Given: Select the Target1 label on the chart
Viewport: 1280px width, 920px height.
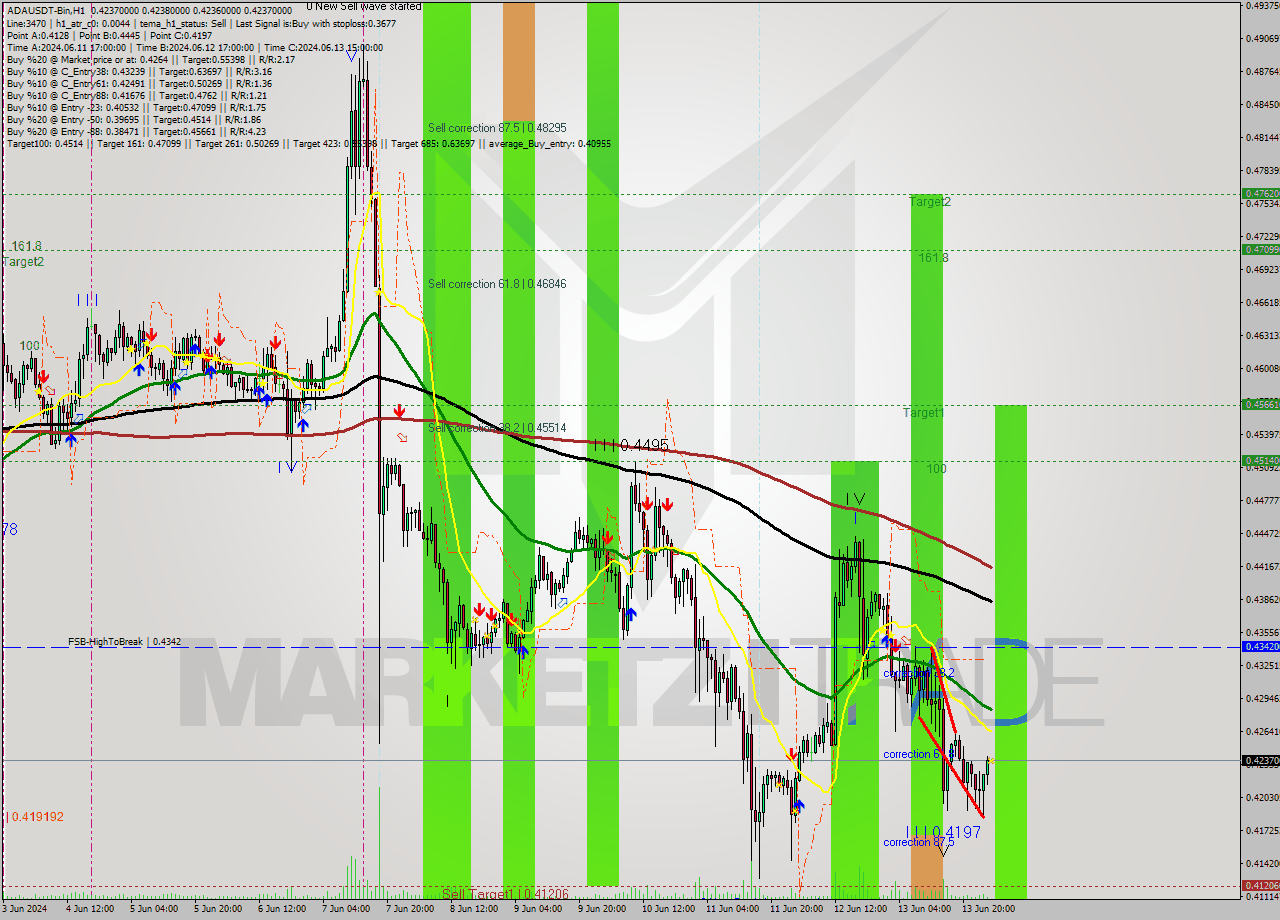Looking at the screenshot, I should click(x=923, y=413).
